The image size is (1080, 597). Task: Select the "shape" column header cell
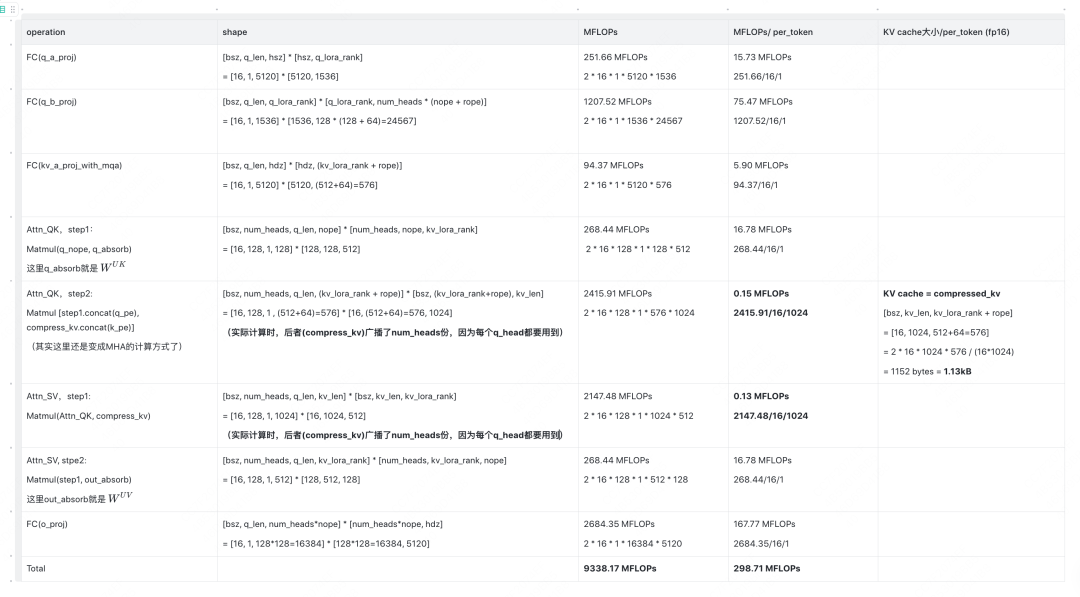pos(397,32)
